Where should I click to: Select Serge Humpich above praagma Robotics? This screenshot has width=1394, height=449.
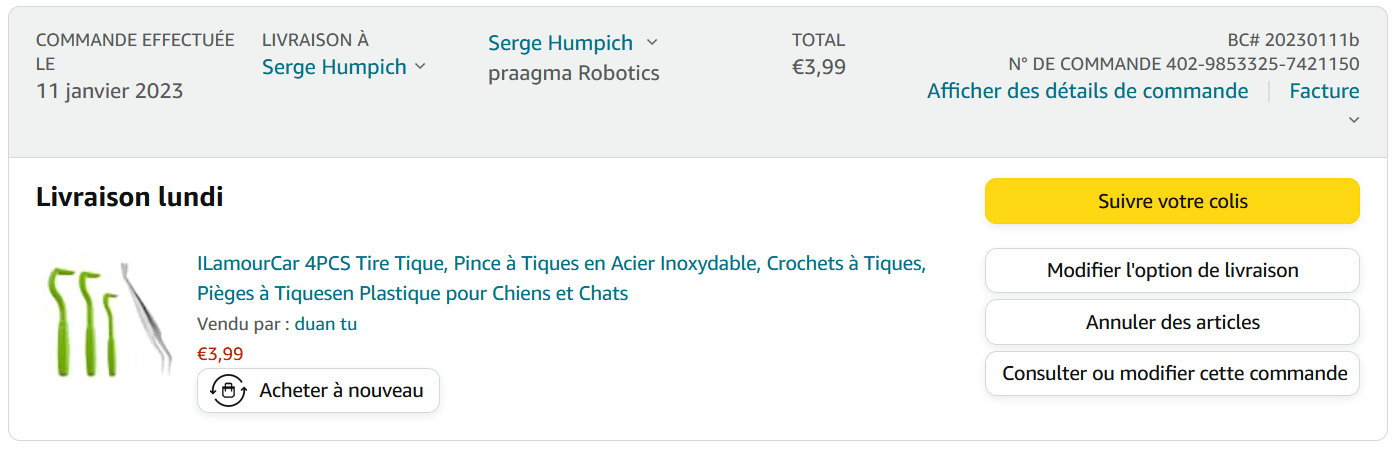point(560,43)
